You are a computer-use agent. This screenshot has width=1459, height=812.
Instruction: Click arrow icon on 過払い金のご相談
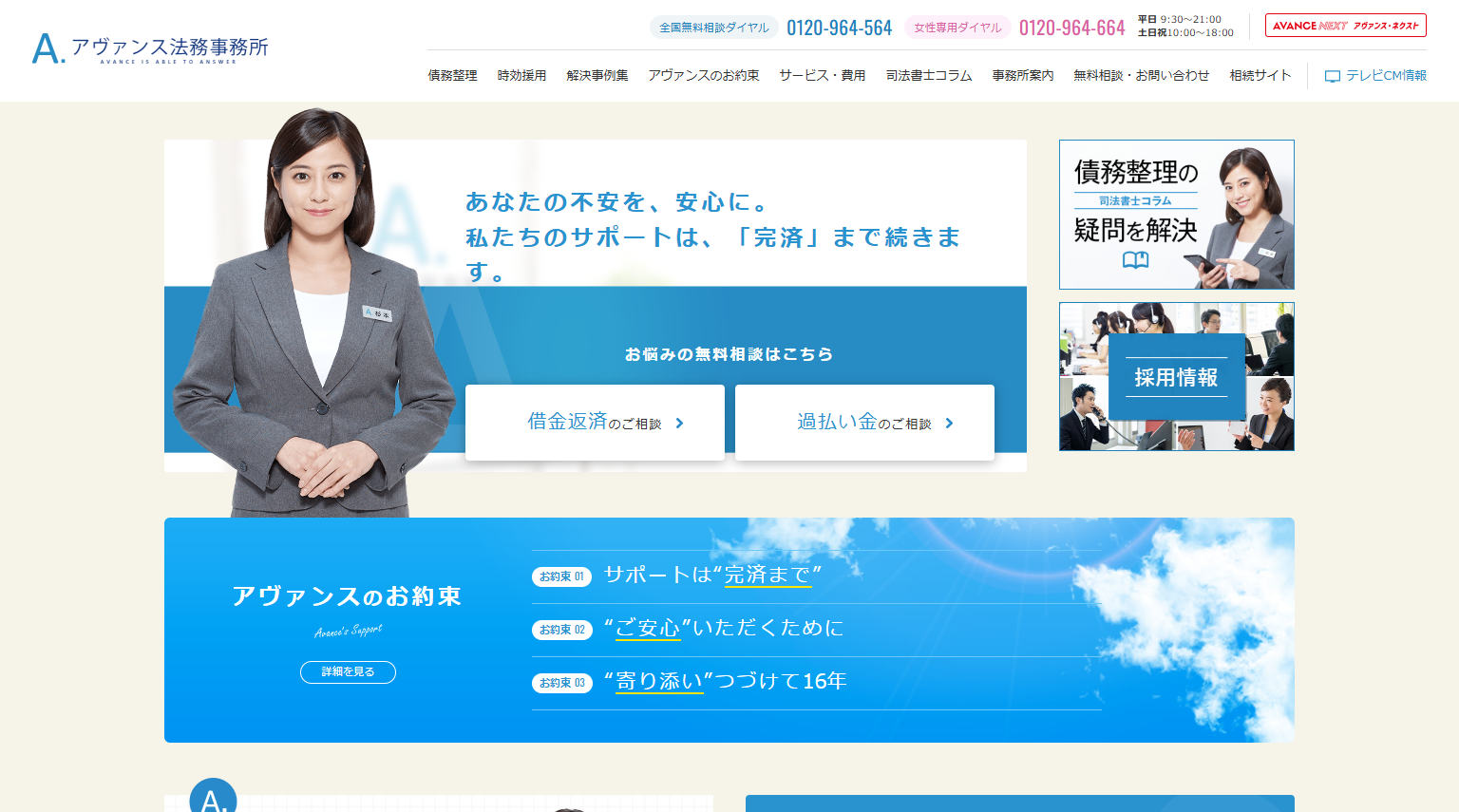[x=949, y=424]
